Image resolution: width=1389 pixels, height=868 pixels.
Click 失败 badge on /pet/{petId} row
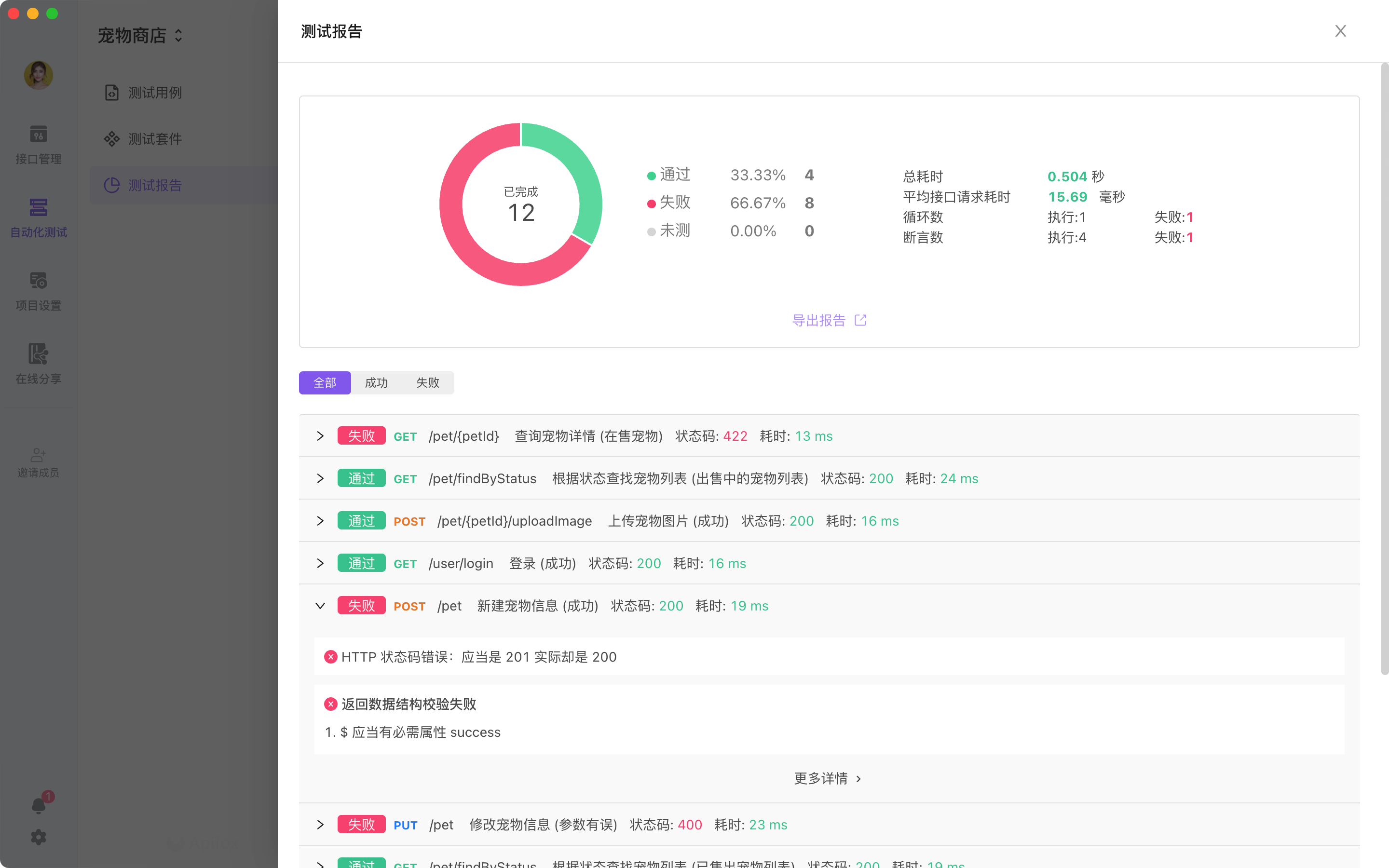[362, 436]
